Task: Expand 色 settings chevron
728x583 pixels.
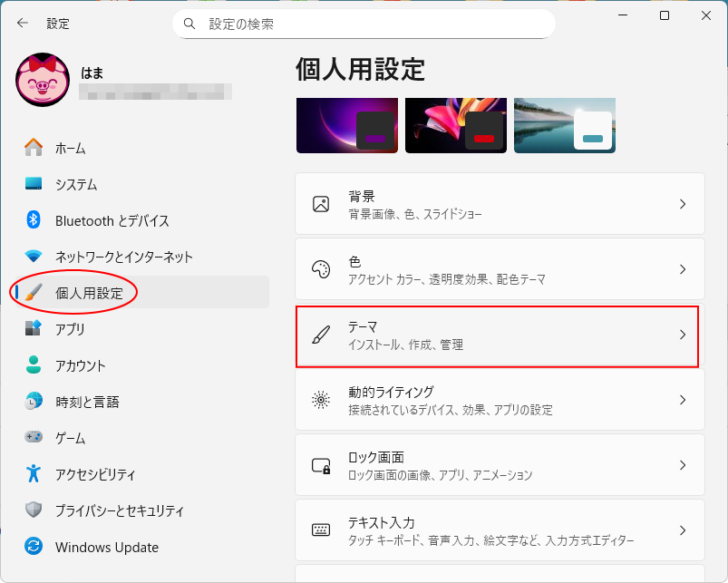Action: click(x=682, y=269)
